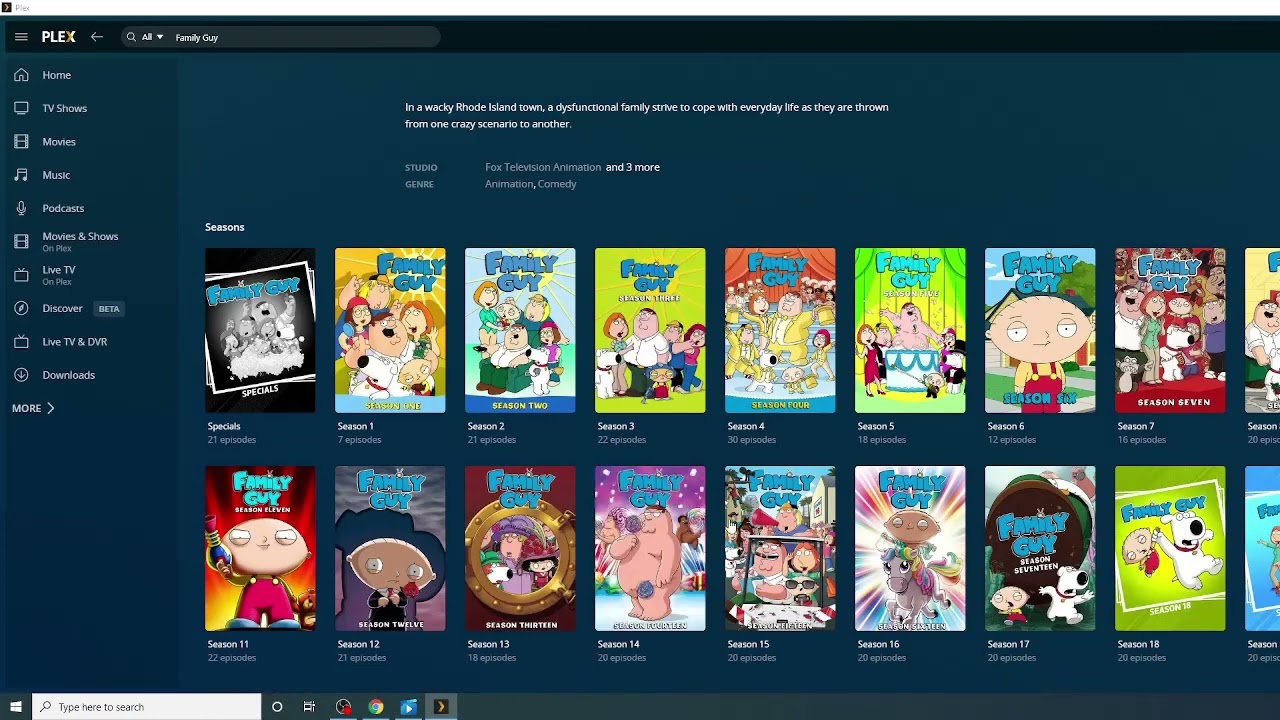Open the Season 14 poster

point(650,548)
